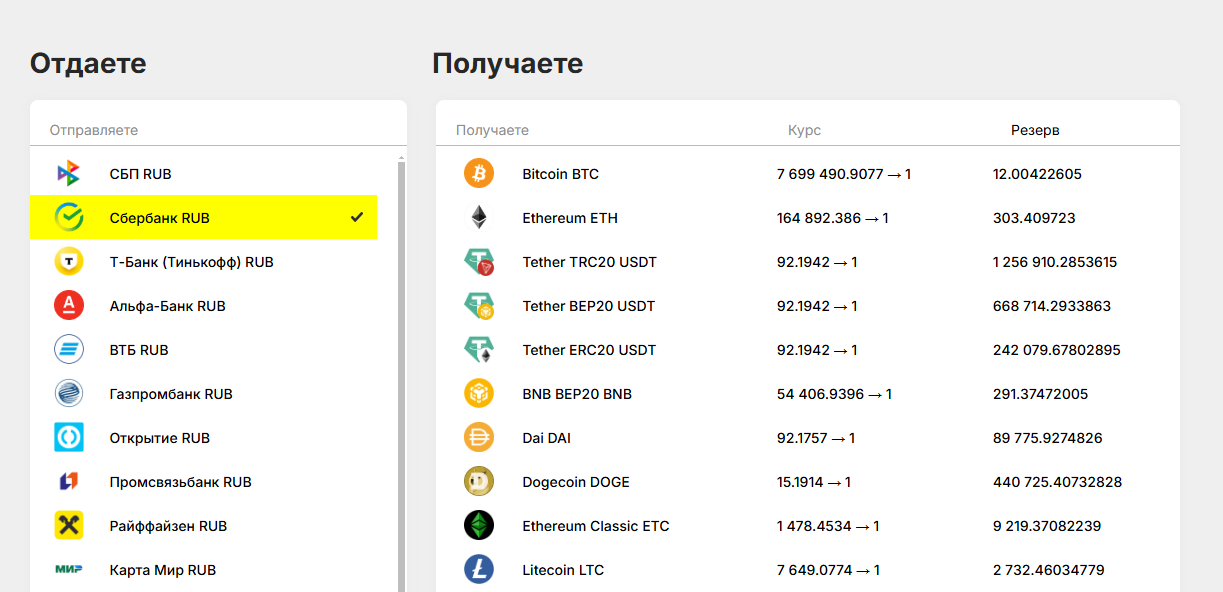Screen dimensions: 1223x592
Task: Select Промсвязьбанк RUB payment option
Action: coord(204,482)
